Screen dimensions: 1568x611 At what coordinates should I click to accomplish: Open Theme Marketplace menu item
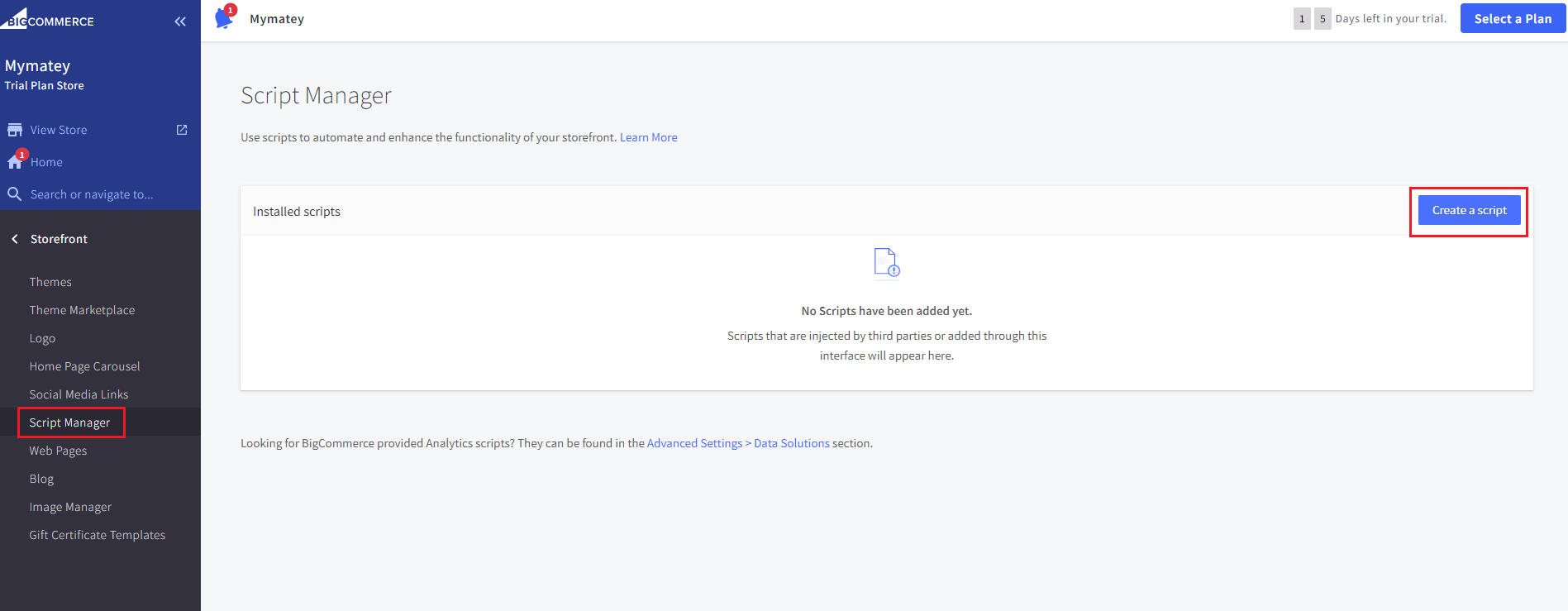pyautogui.click(x=82, y=310)
